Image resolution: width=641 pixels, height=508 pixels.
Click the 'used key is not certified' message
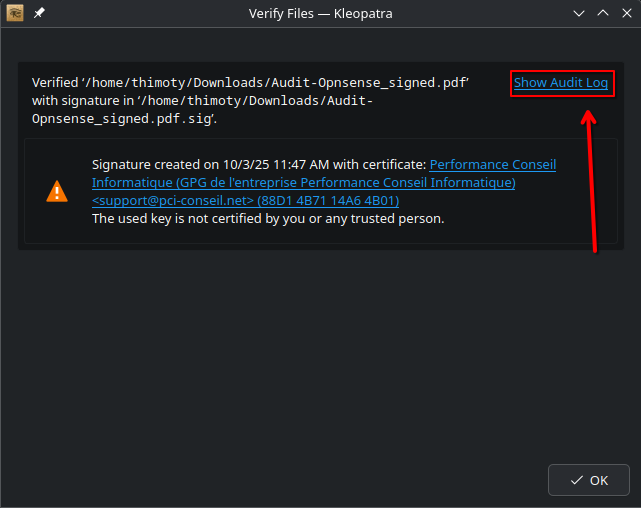pyautogui.click(x=267, y=219)
